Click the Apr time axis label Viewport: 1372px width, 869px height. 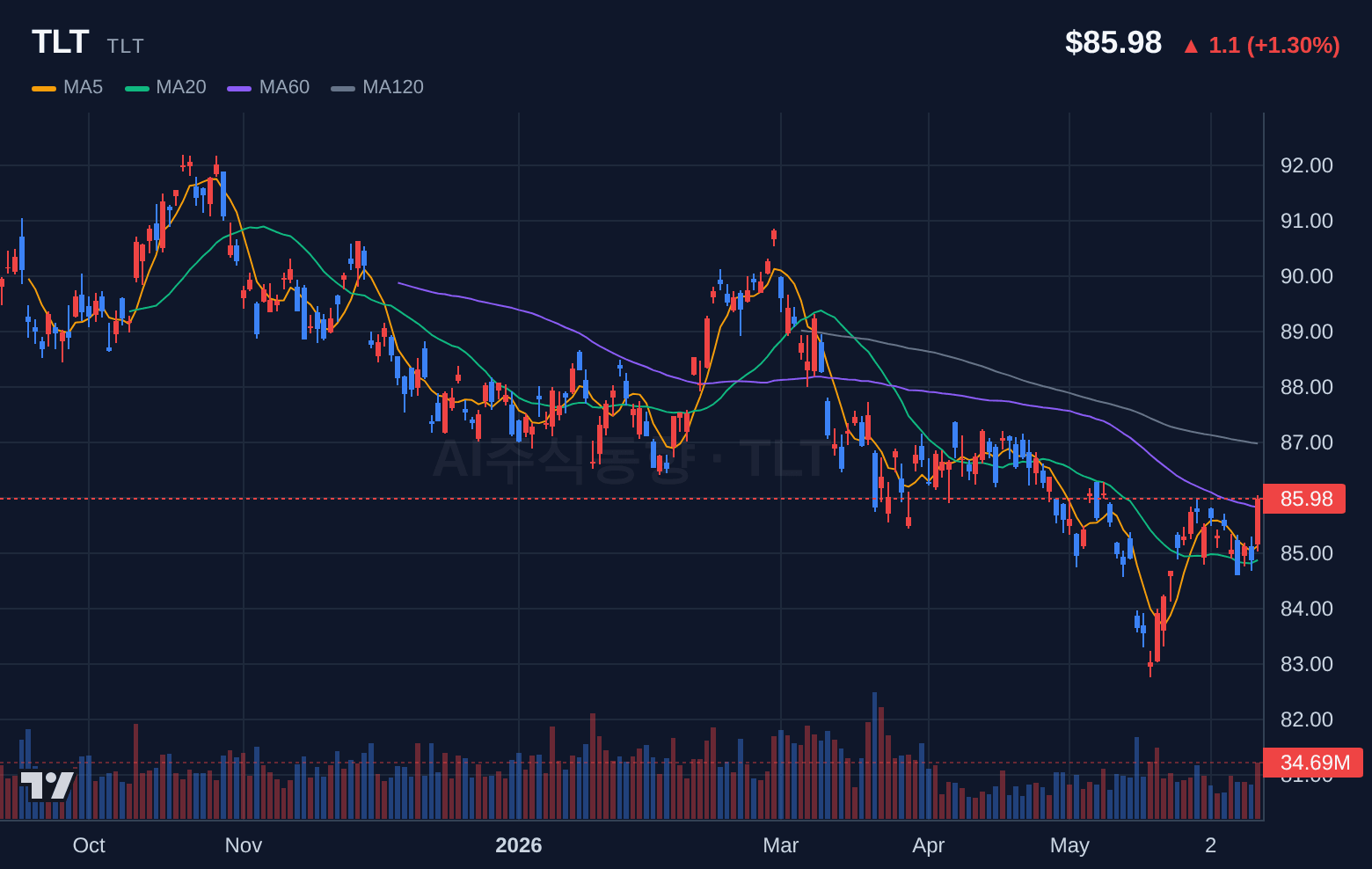pos(929,845)
